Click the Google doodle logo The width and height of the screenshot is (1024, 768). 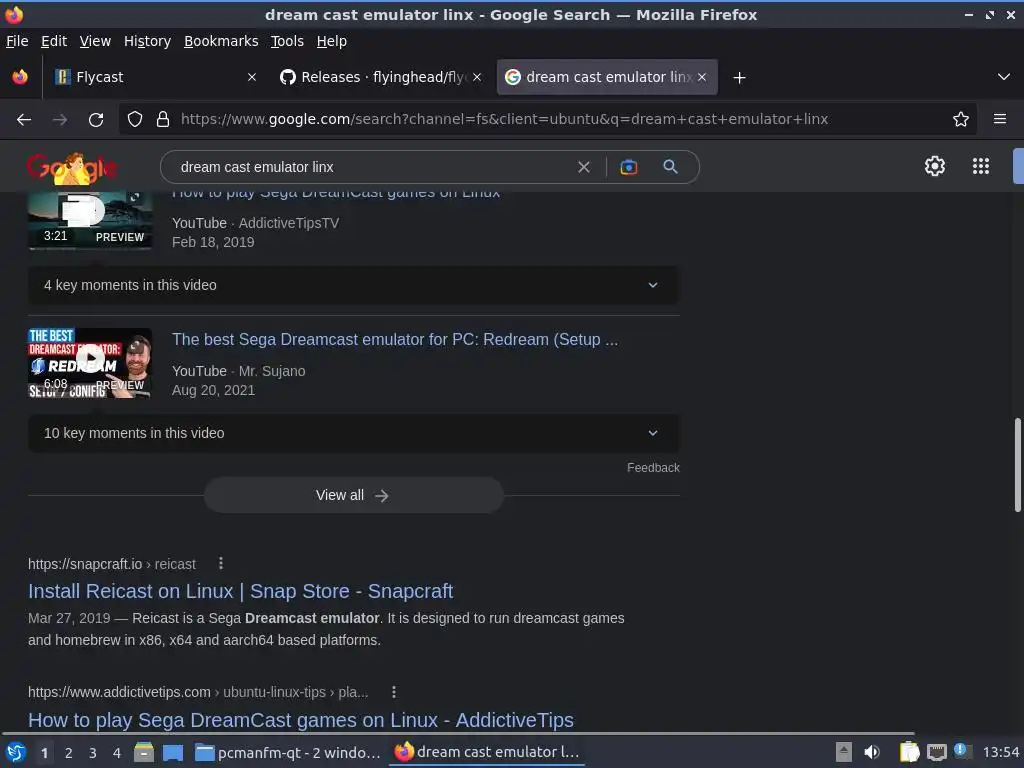point(72,168)
